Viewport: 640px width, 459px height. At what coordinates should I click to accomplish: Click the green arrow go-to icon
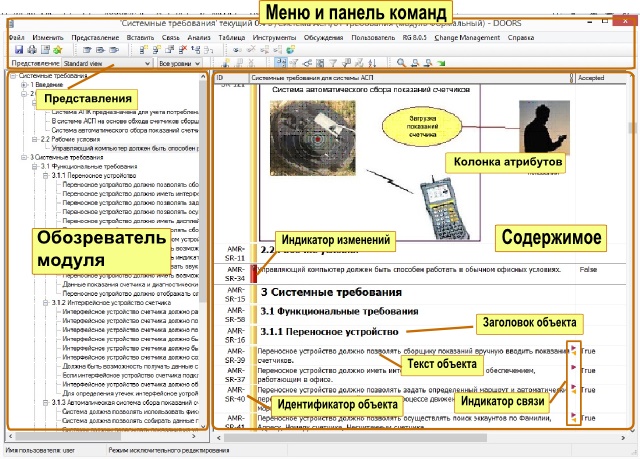click(x=441, y=63)
